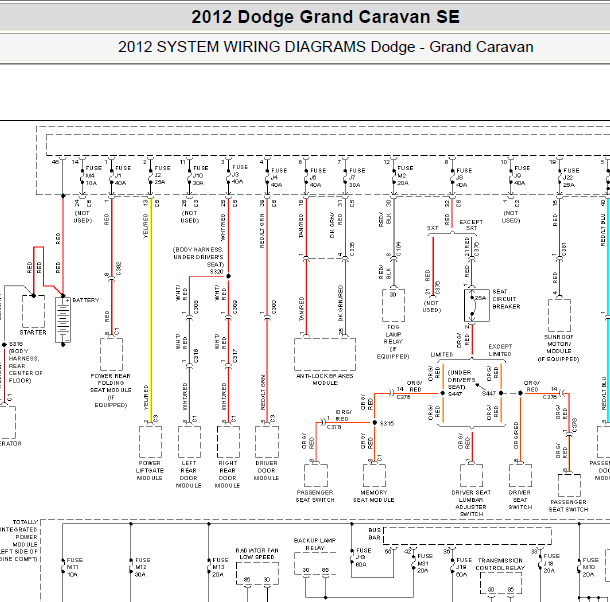Click the 'FOG LAMP RELAY' label
Viewport: 610px width, 602px height.
coord(393,334)
